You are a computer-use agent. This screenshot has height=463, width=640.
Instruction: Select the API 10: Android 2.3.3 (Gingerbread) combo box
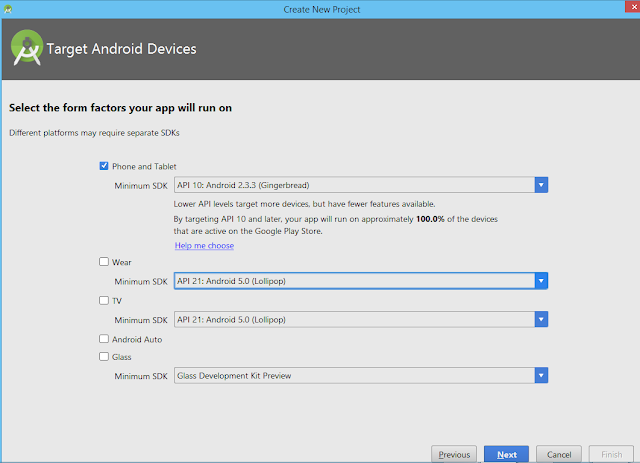point(361,185)
